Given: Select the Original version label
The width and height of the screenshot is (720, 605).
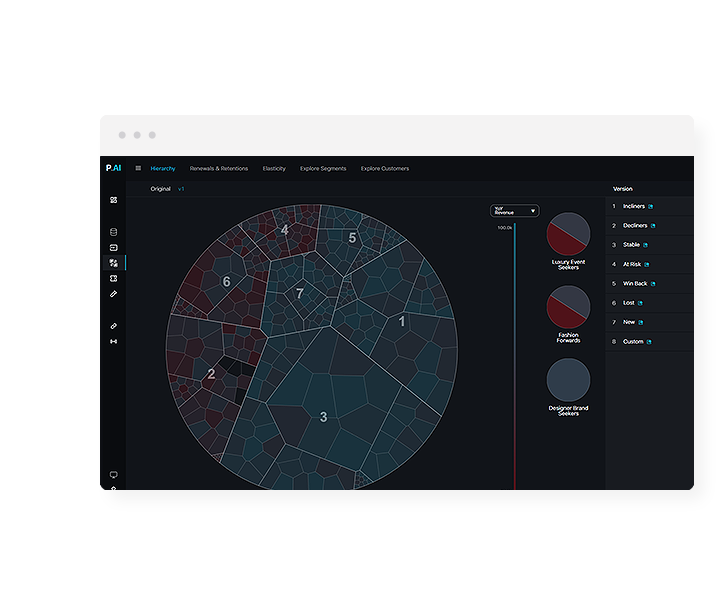Looking at the screenshot, I should (x=161, y=188).
